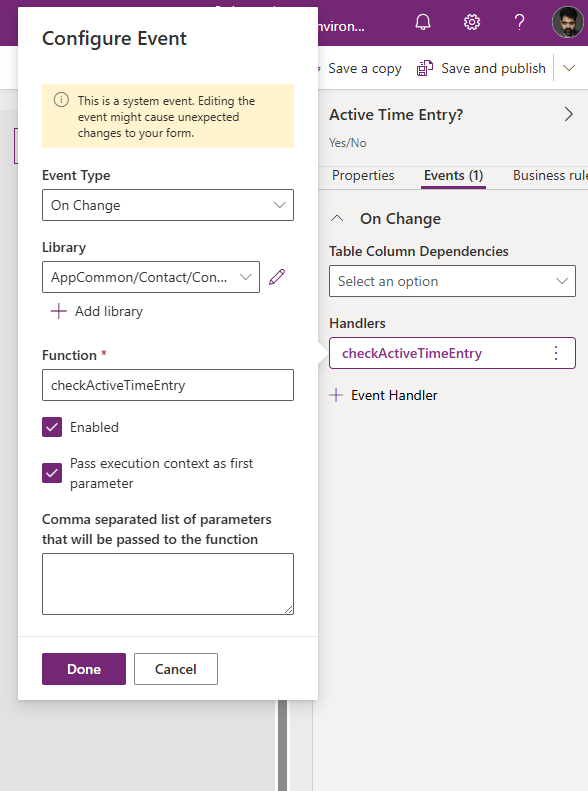Image resolution: width=588 pixels, height=791 pixels.
Task: Click the Function input field
Action: click(168, 385)
